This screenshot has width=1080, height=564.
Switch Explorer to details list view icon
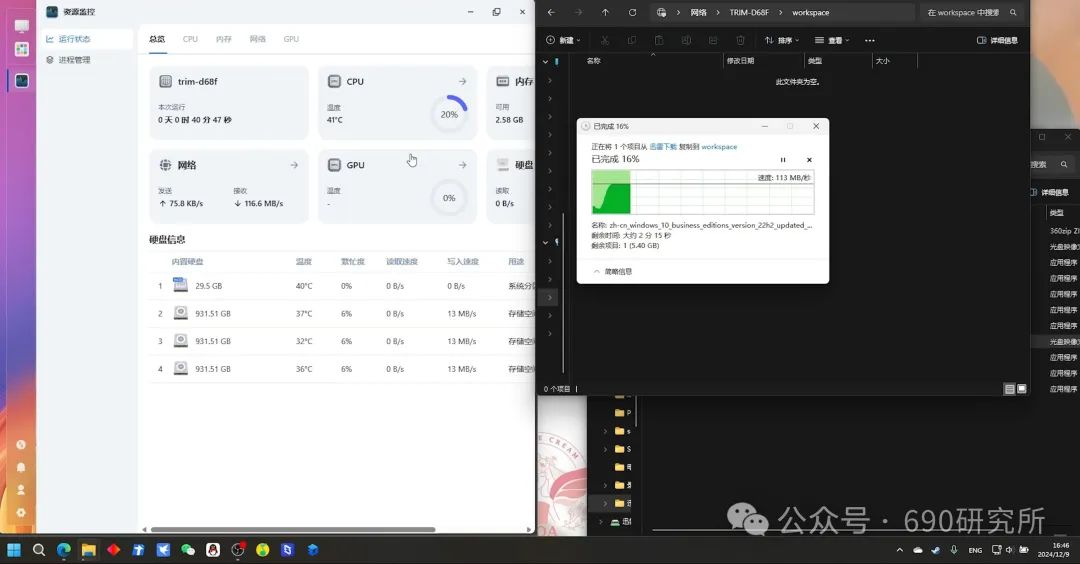pos(1009,389)
